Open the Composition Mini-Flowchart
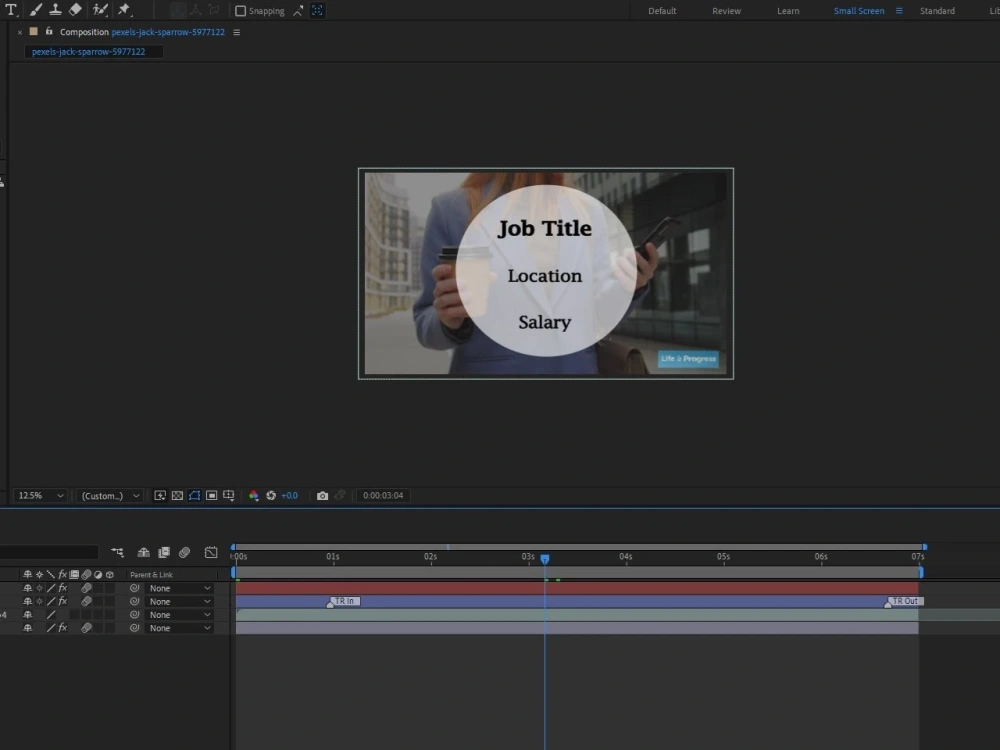 coord(117,552)
